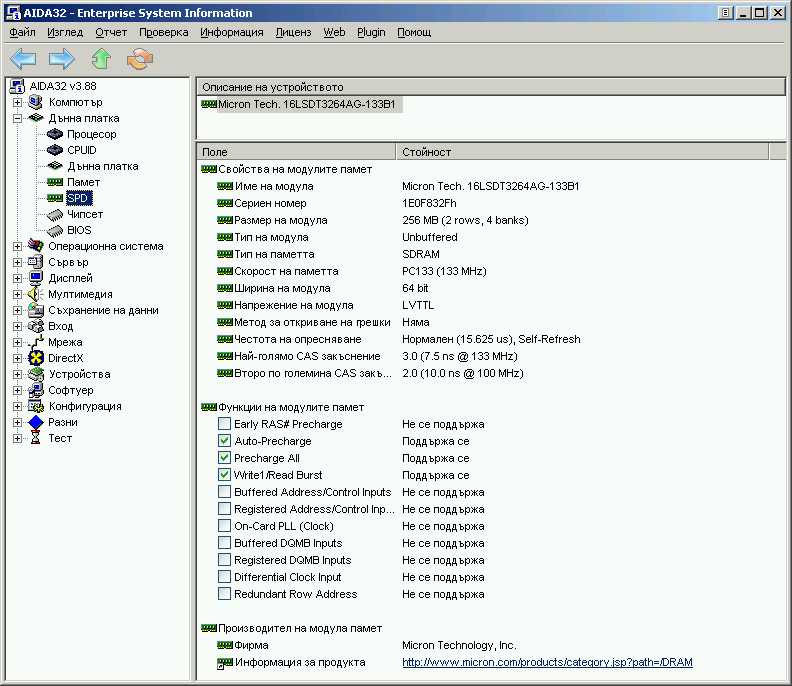Toggle Precharge All checkbox

coord(224,458)
